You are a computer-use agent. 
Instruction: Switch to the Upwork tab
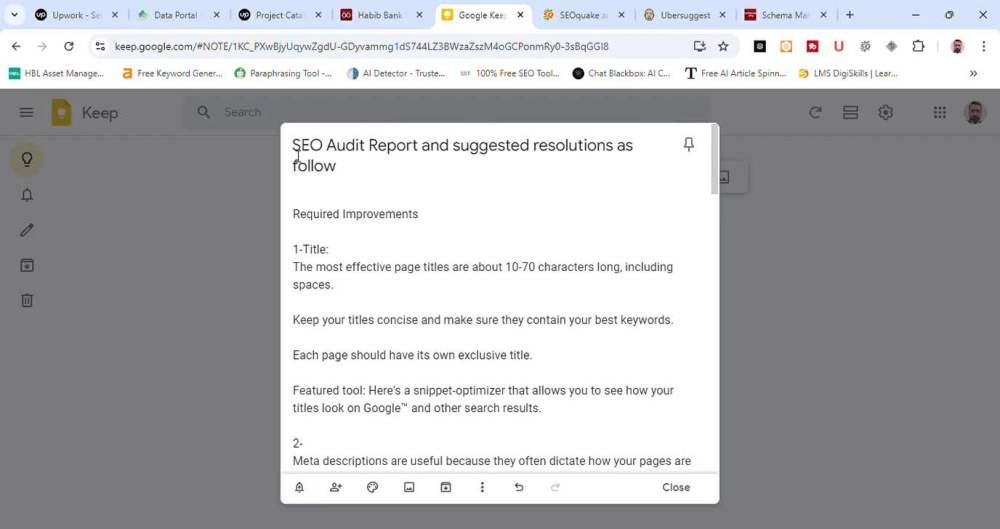(x=75, y=15)
